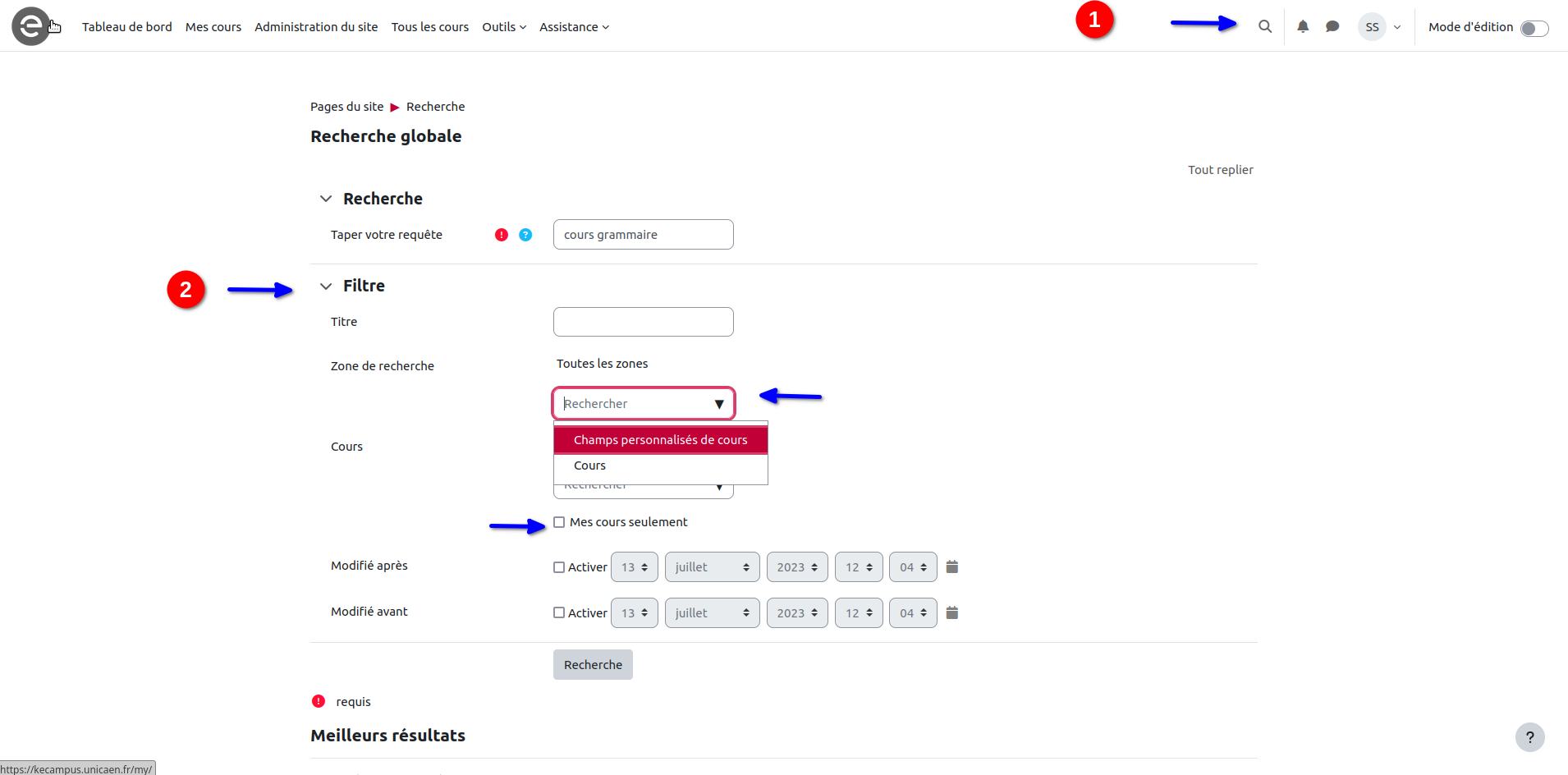Open the messaging speech bubble icon

click(x=1332, y=27)
